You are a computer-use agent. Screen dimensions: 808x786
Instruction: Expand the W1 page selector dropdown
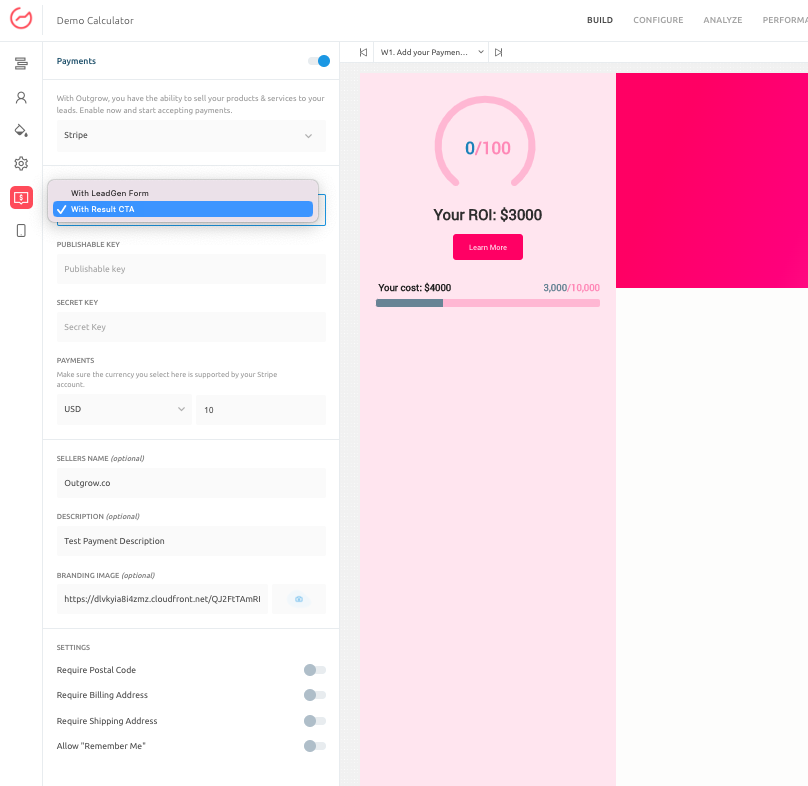(x=431, y=52)
